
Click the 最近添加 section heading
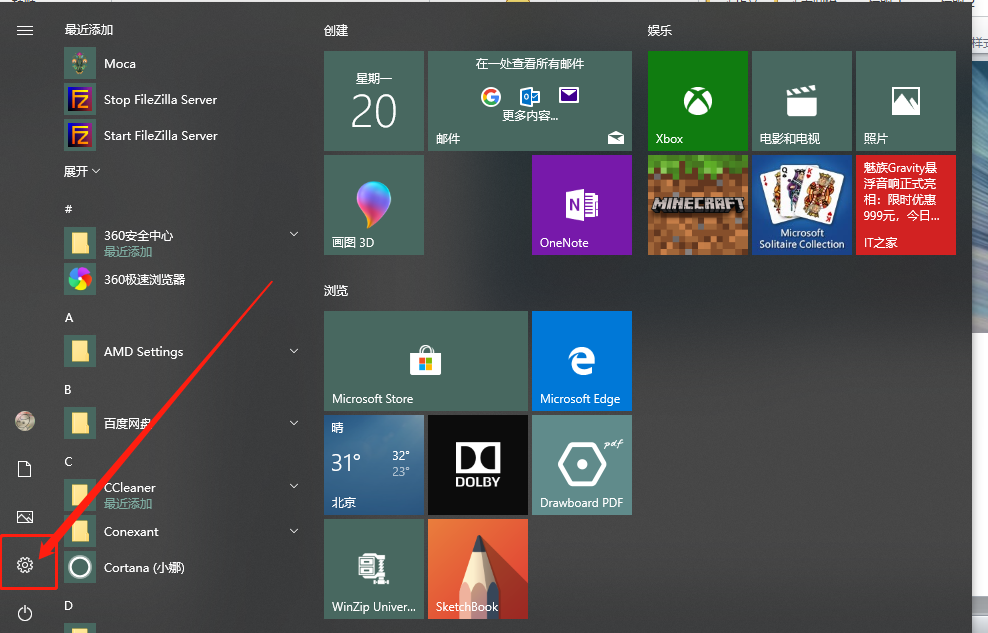pos(89,30)
